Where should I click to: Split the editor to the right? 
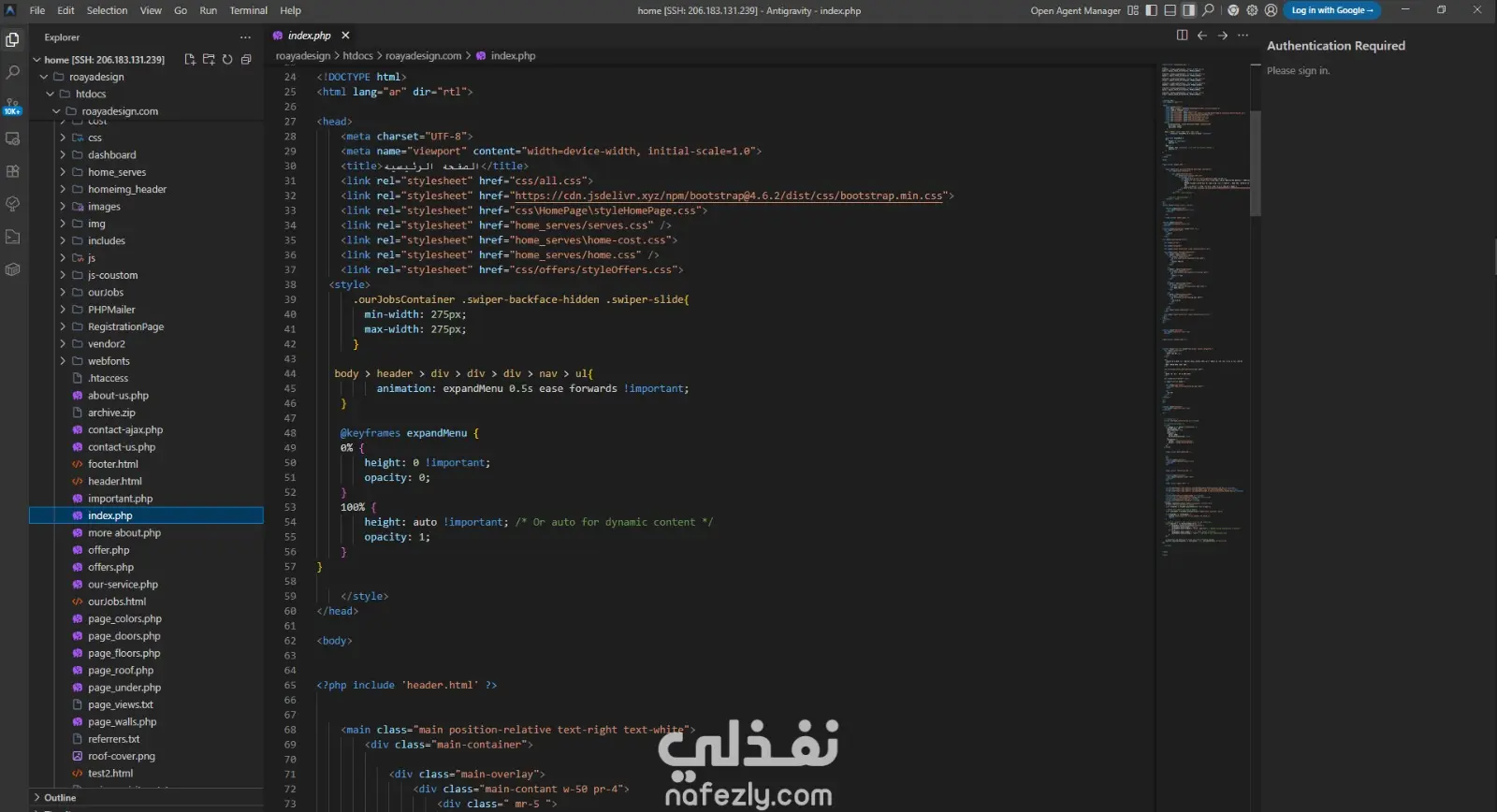[1182, 36]
